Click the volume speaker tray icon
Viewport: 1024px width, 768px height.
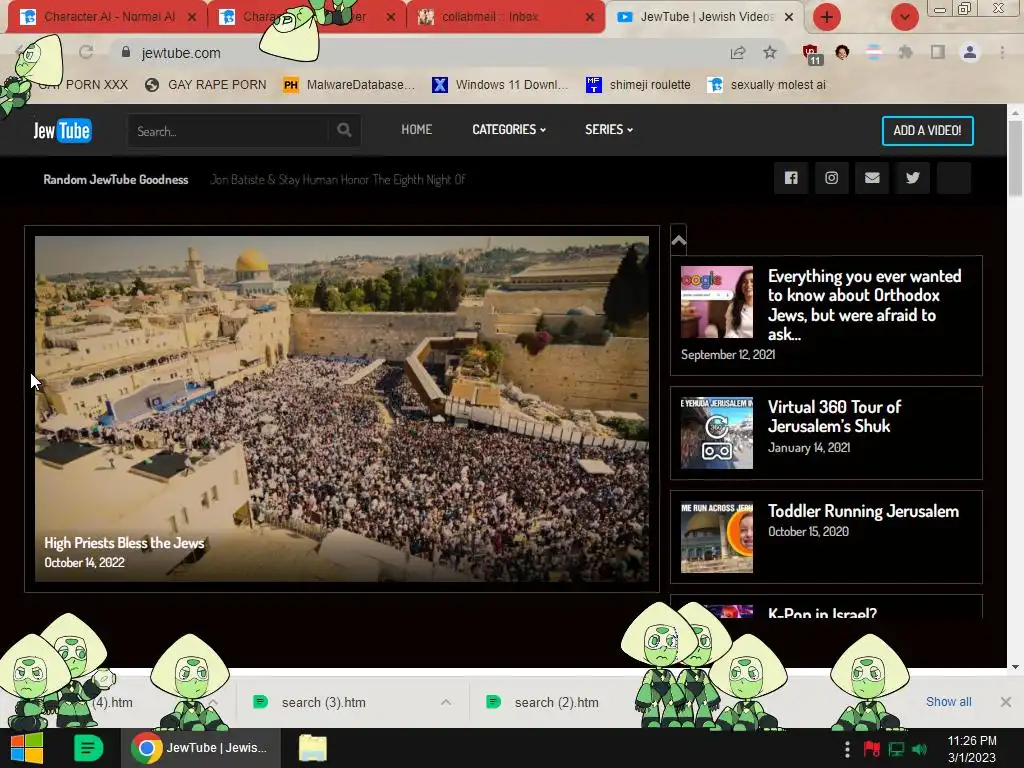920,749
